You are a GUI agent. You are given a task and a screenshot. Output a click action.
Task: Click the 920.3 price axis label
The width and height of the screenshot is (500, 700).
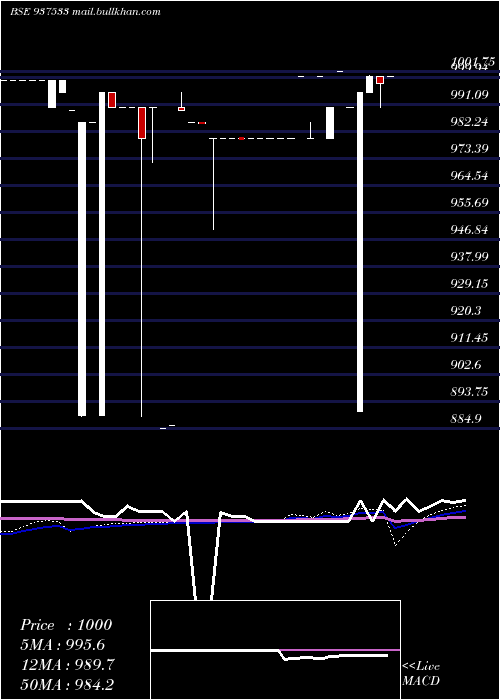point(466,311)
